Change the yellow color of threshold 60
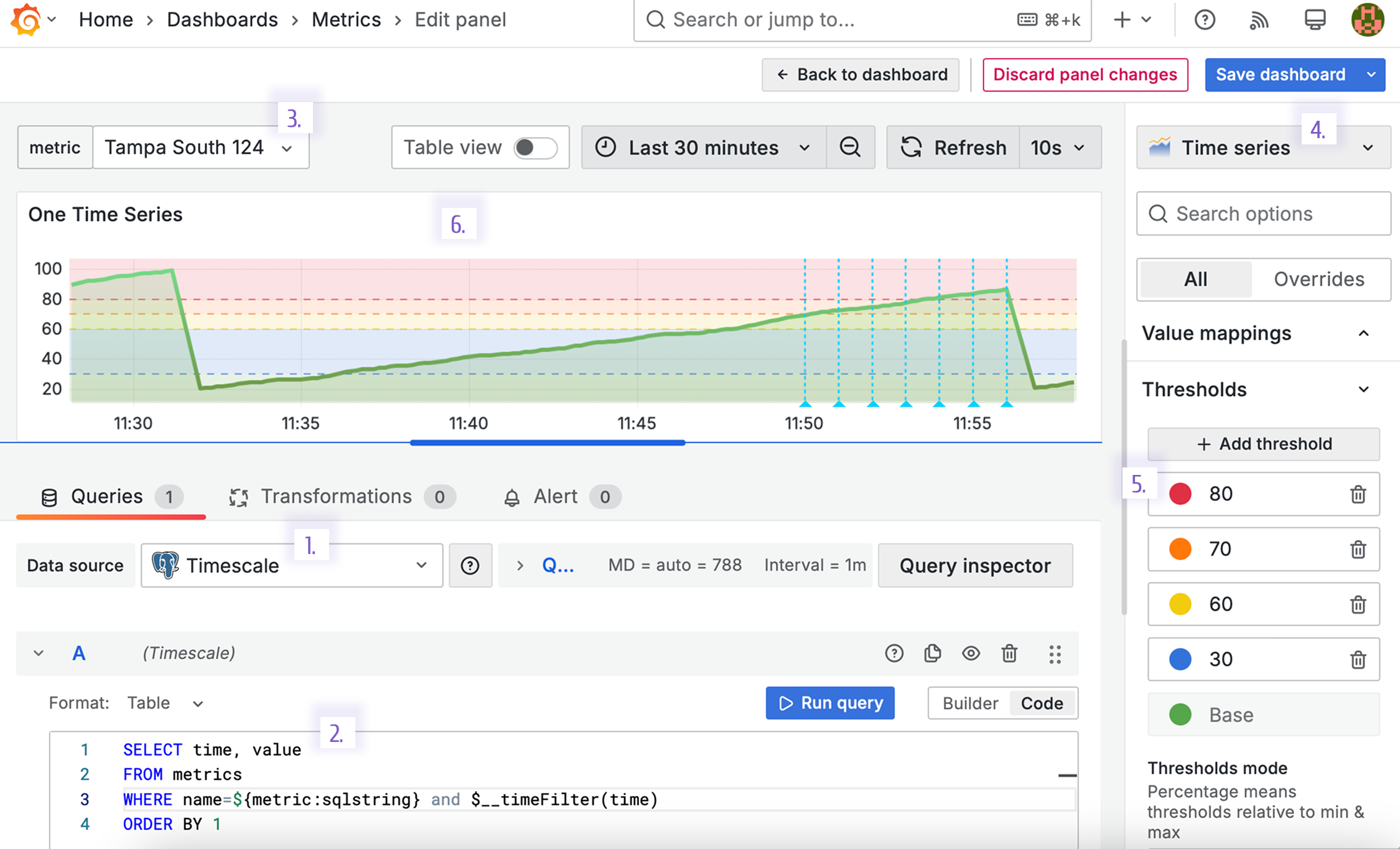Screen dimensions: 1400x849 pos(1180,604)
